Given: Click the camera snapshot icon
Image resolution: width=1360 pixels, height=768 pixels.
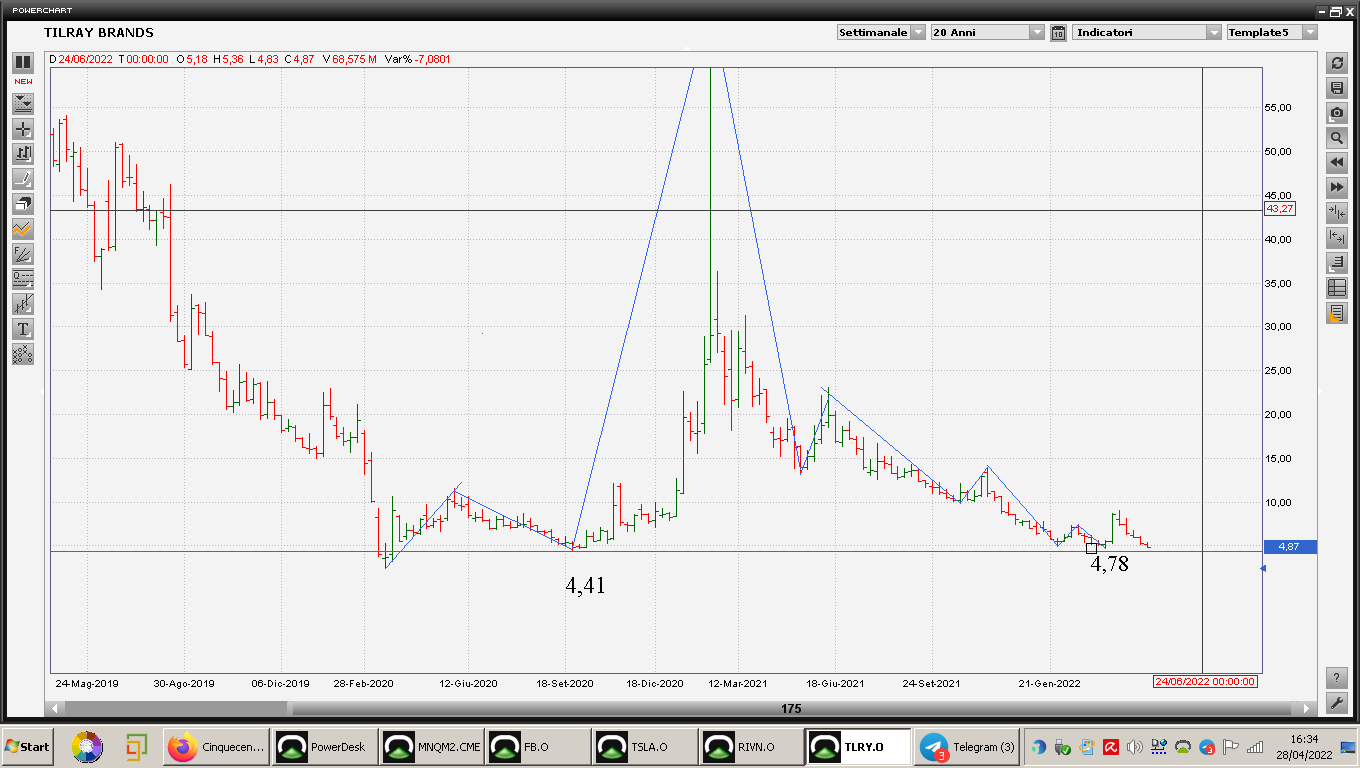Looking at the screenshot, I should coord(1336,113).
